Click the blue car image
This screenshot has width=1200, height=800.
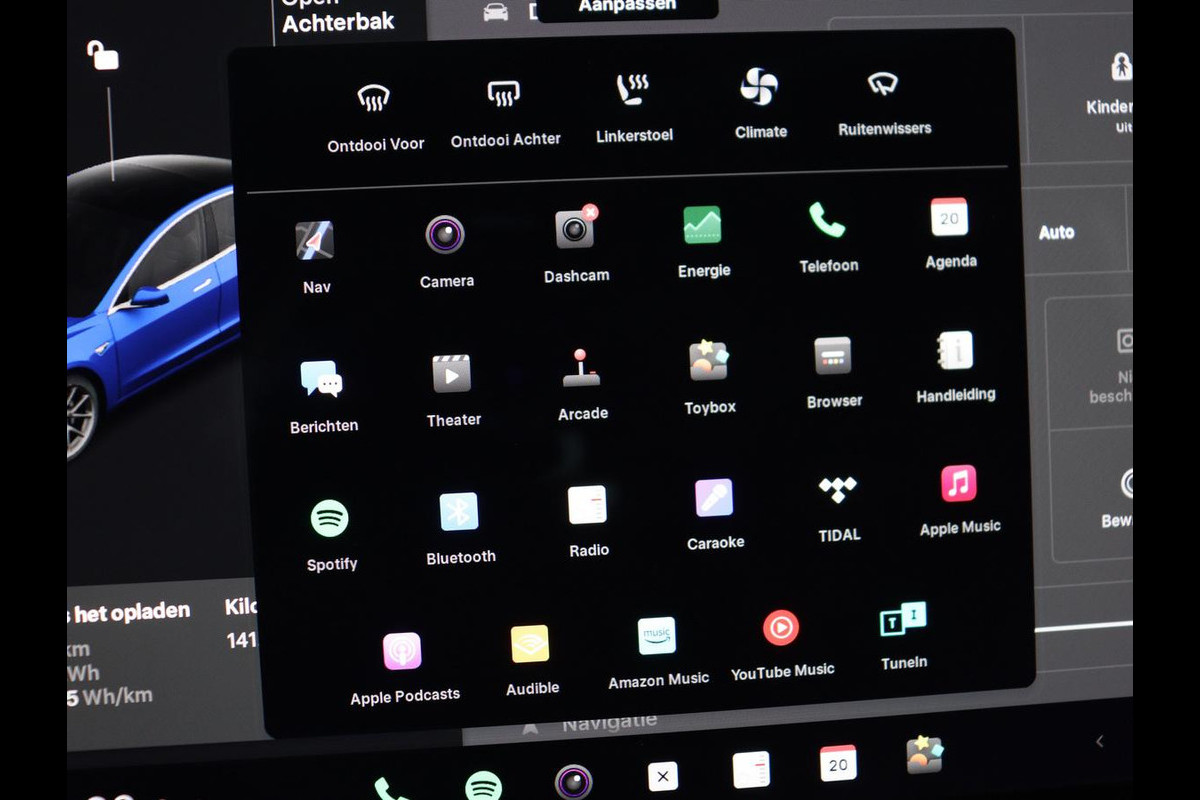pyautogui.click(x=150, y=300)
